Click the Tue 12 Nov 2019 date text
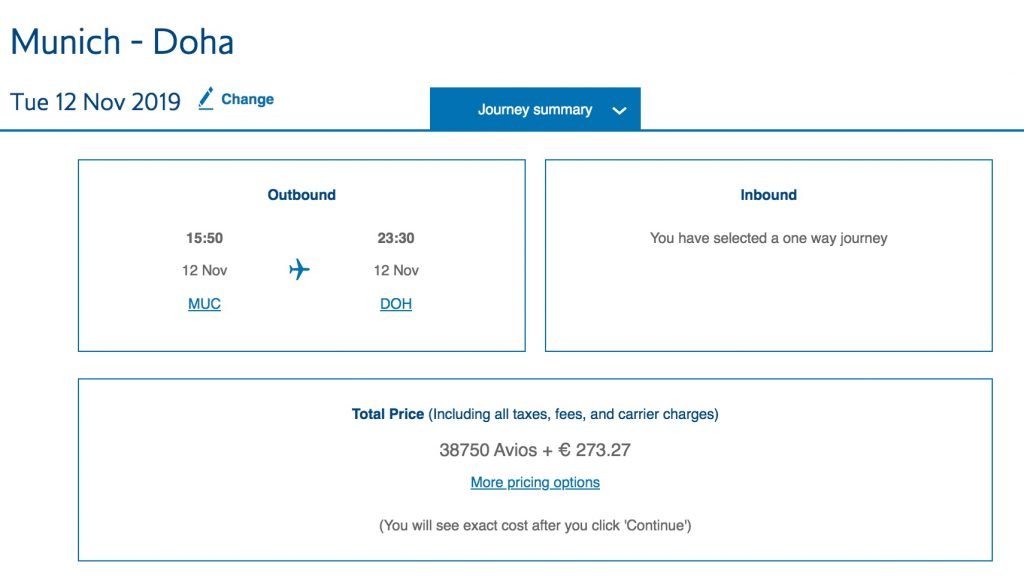1024x583 pixels. click(95, 102)
